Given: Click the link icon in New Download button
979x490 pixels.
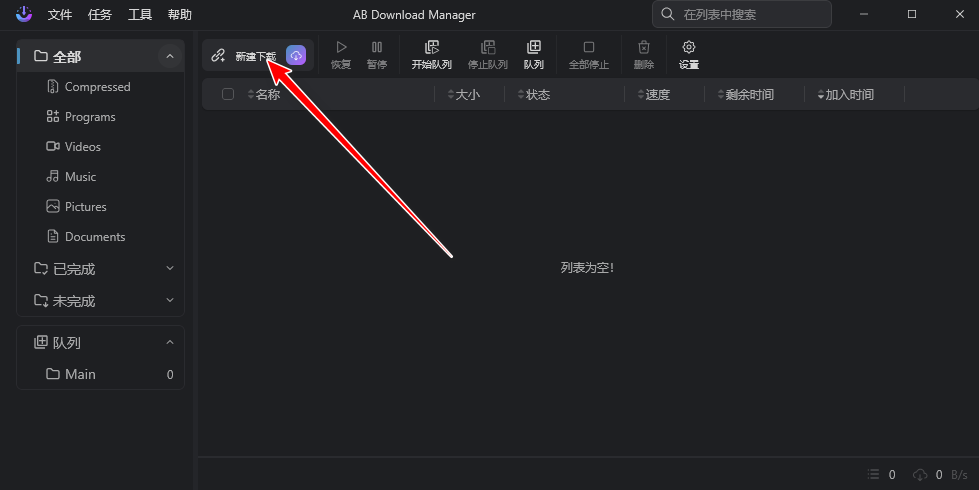Looking at the screenshot, I should (x=218, y=55).
